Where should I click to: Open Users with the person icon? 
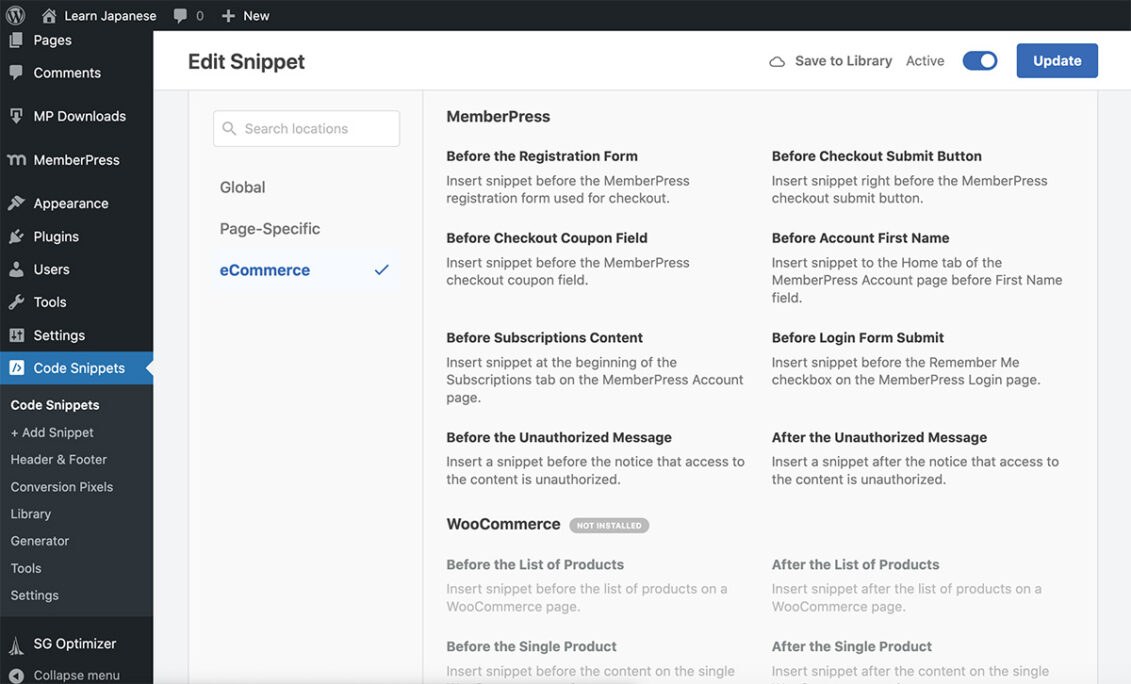pos(17,269)
